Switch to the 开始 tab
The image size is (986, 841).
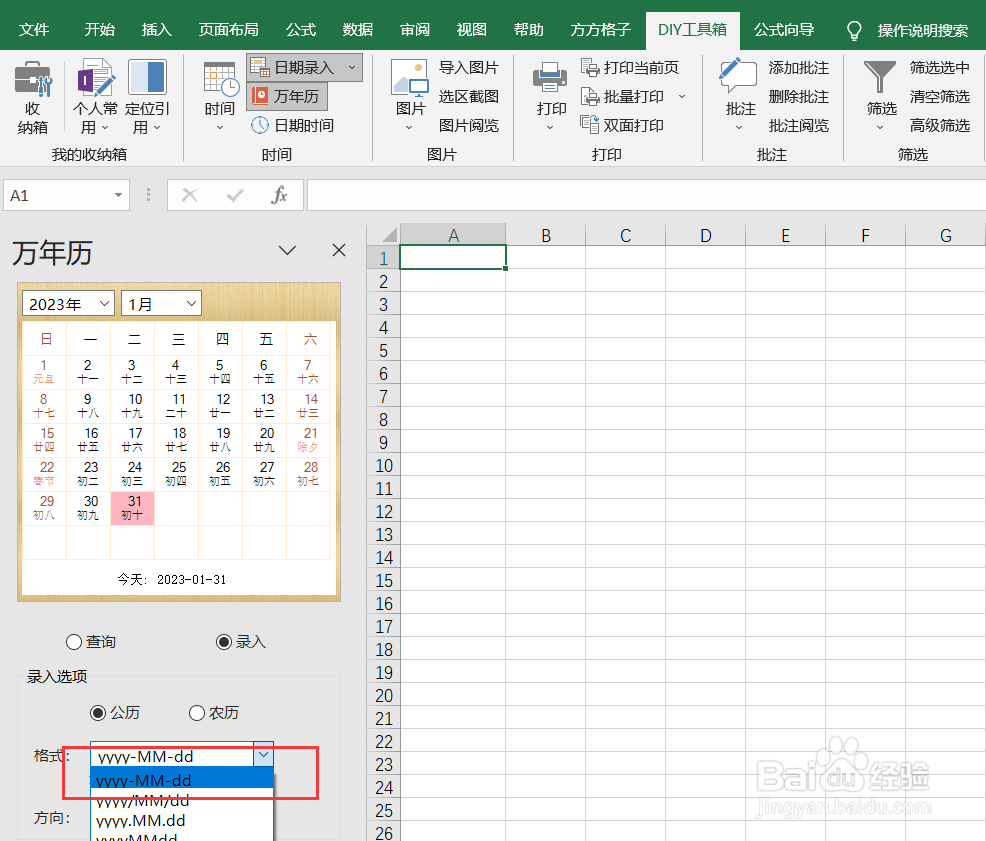[x=99, y=30]
